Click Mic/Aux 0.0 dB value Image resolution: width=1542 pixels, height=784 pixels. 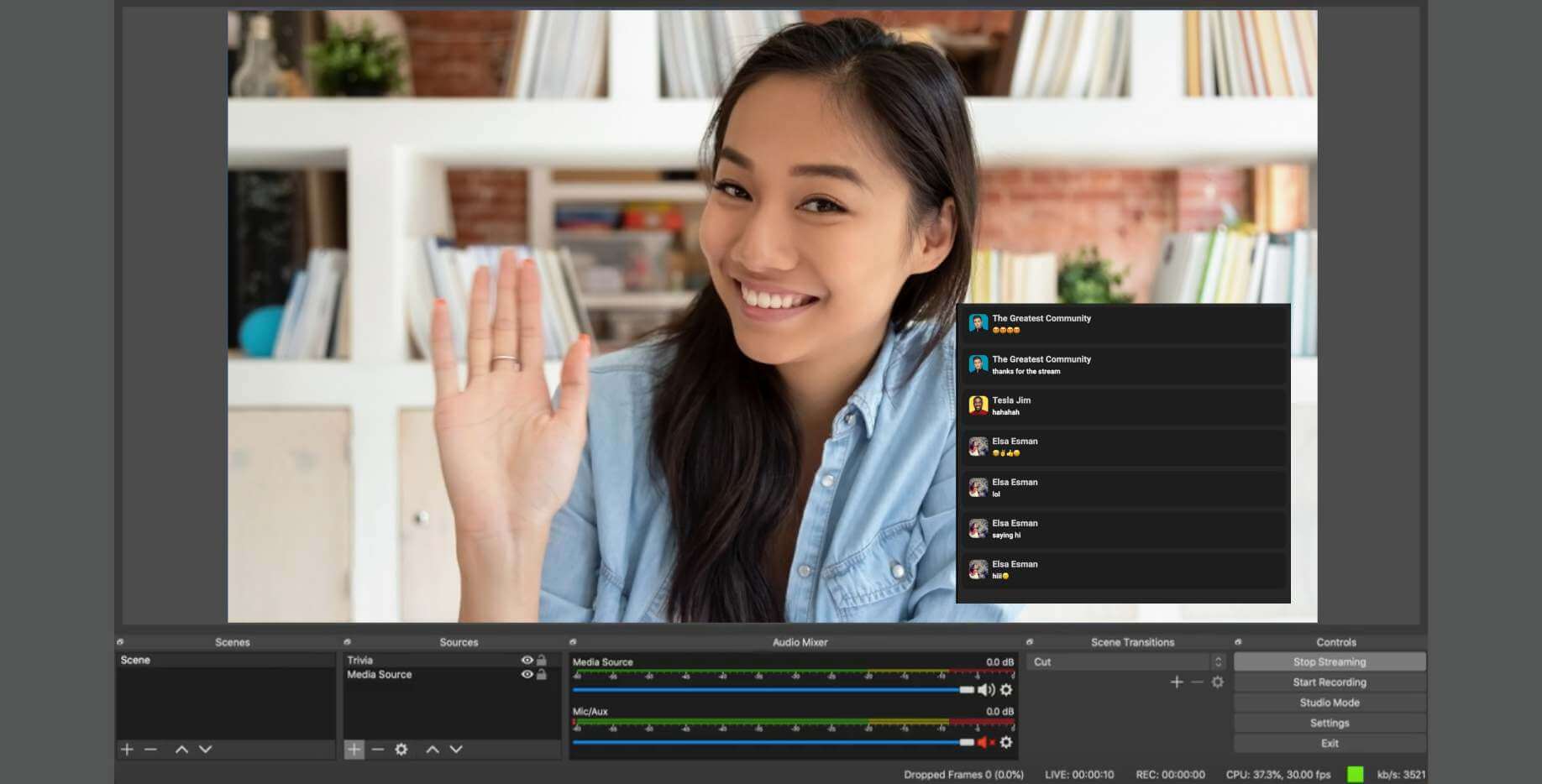point(999,711)
